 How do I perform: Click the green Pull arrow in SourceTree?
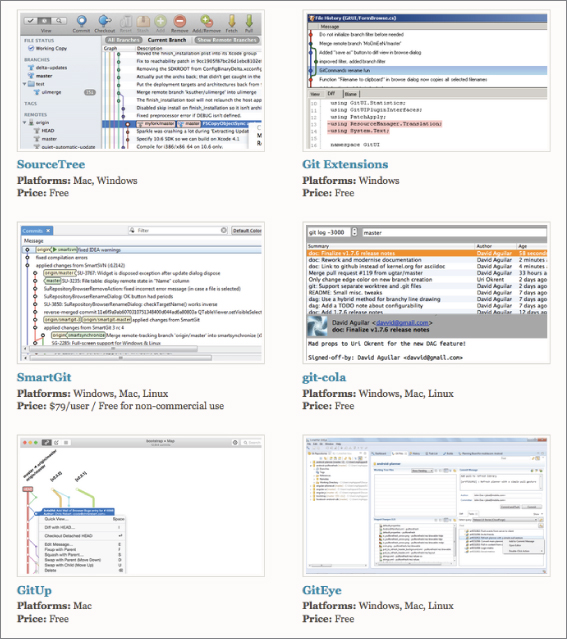(249, 21)
